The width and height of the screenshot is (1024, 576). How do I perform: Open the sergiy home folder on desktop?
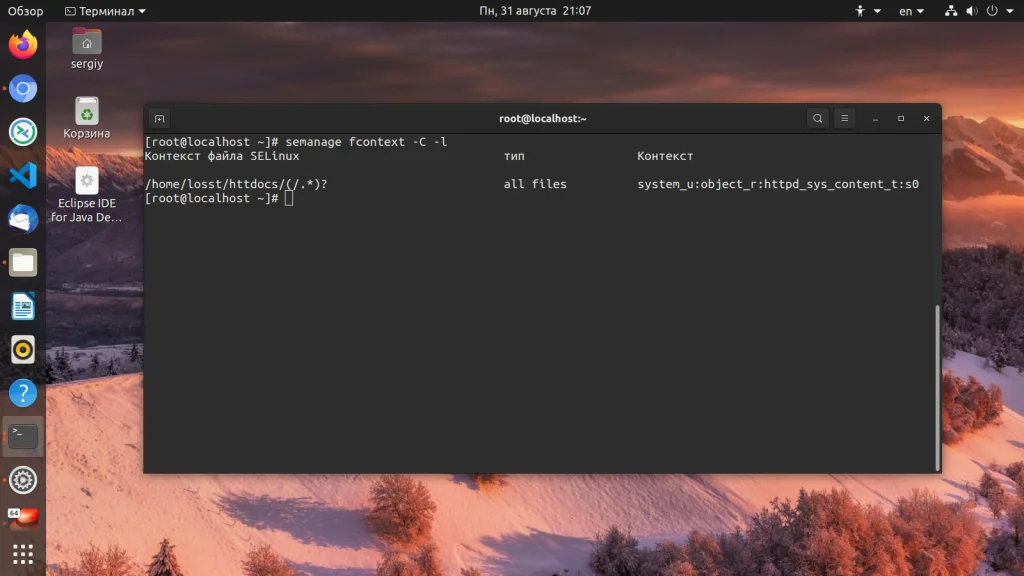pyautogui.click(x=87, y=48)
